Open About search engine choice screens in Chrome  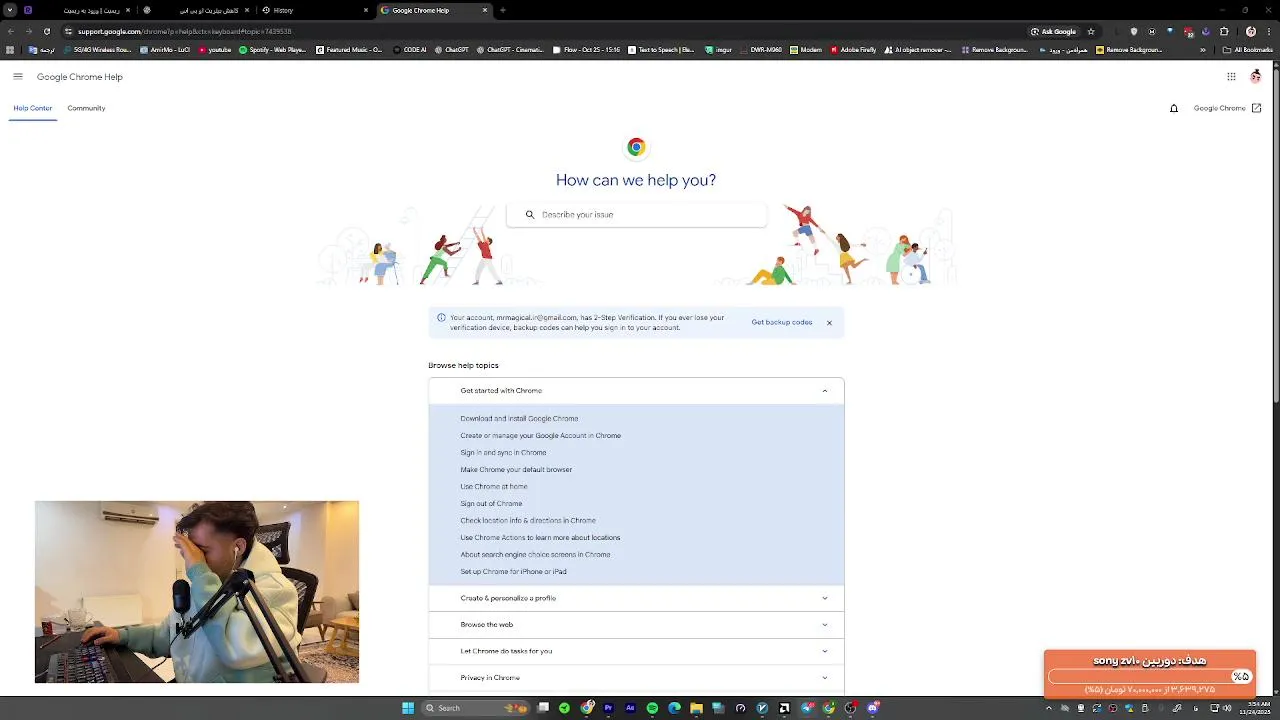[535, 555]
